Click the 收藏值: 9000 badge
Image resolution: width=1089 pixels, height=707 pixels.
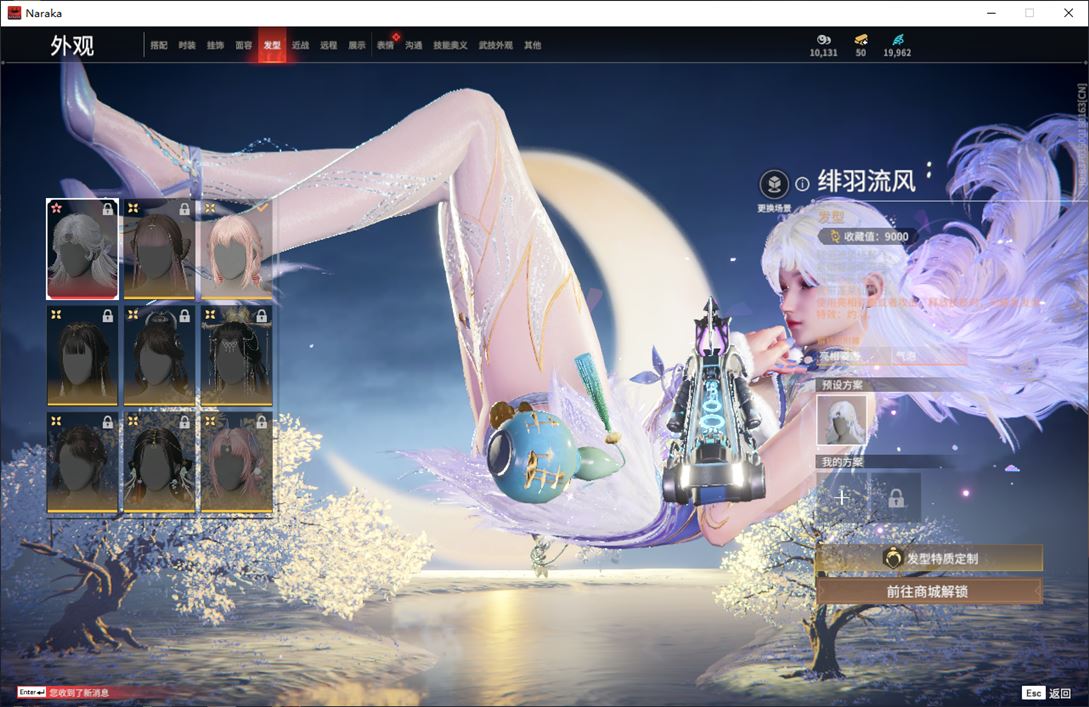869,236
